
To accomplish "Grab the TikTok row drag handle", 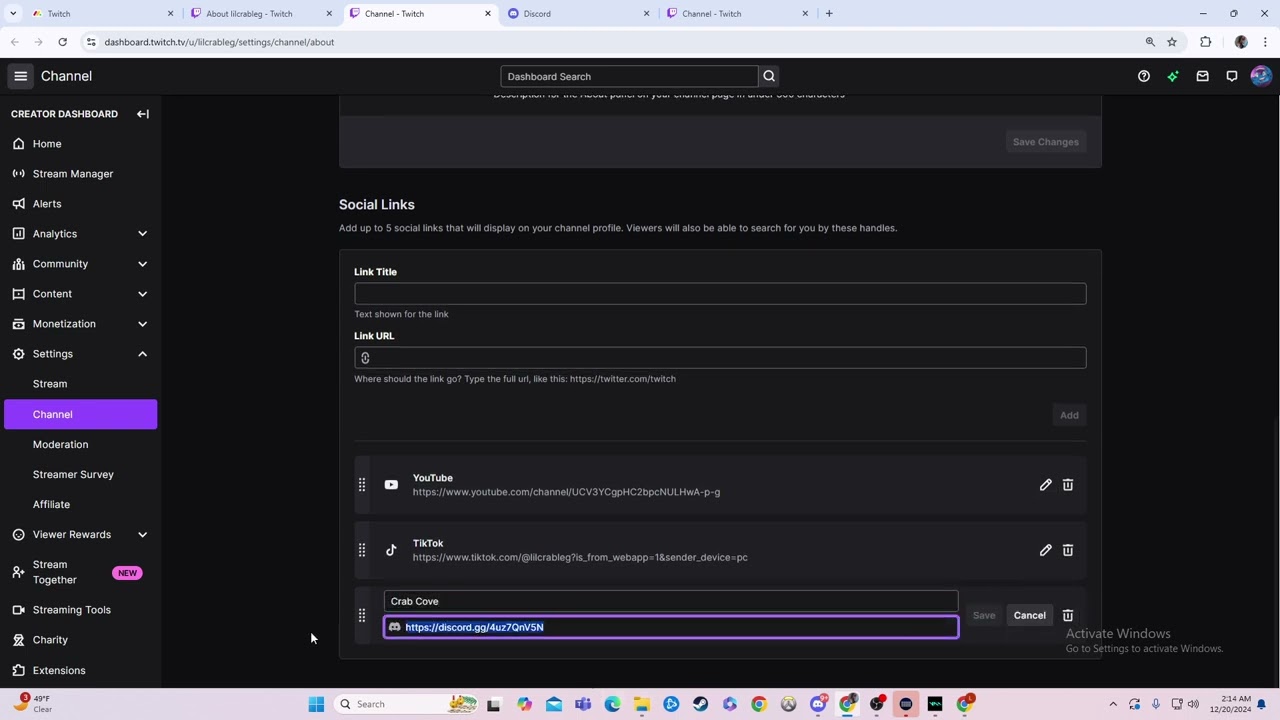I will pos(362,550).
